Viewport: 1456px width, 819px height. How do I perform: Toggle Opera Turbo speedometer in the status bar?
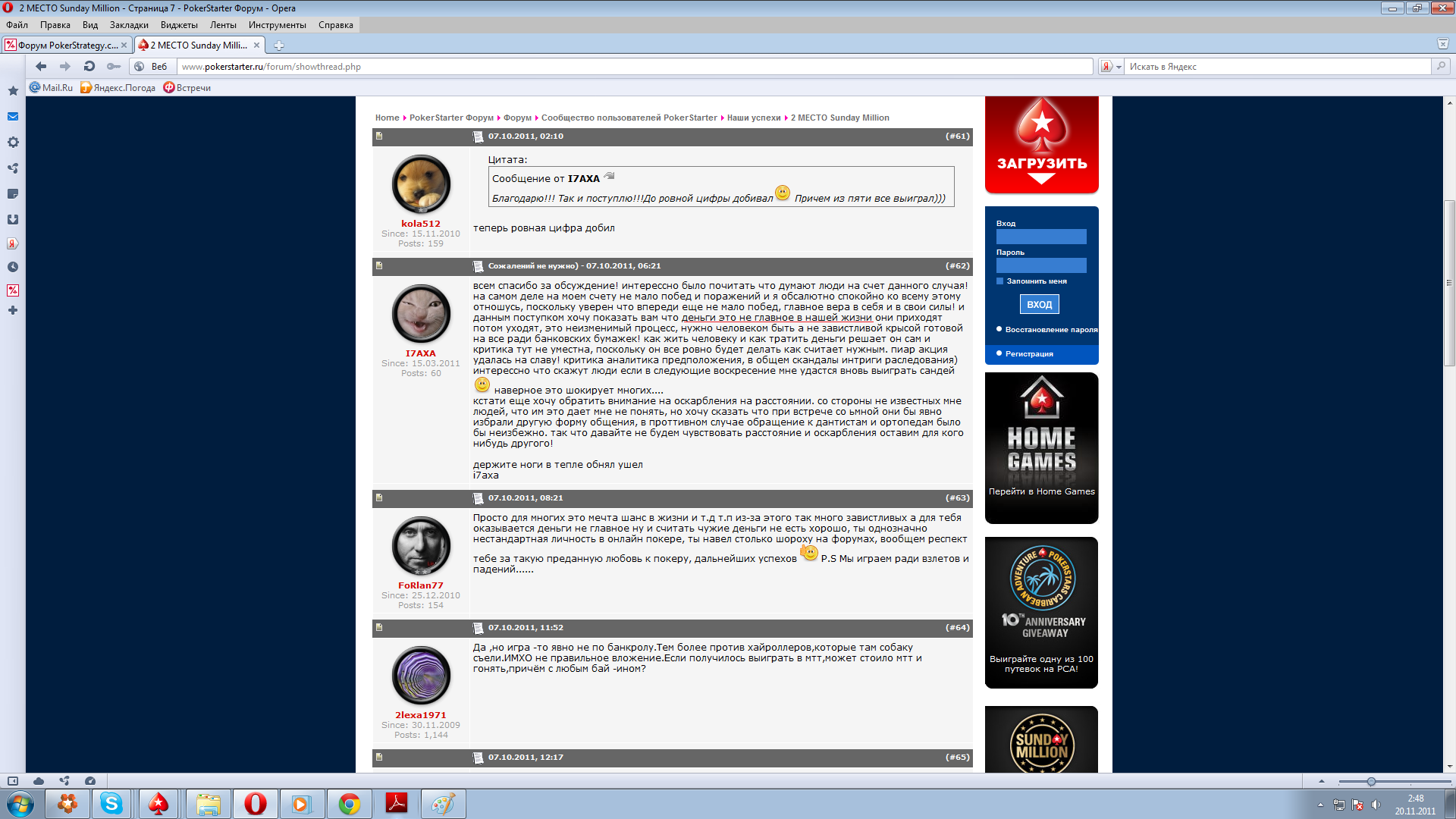tap(90, 781)
